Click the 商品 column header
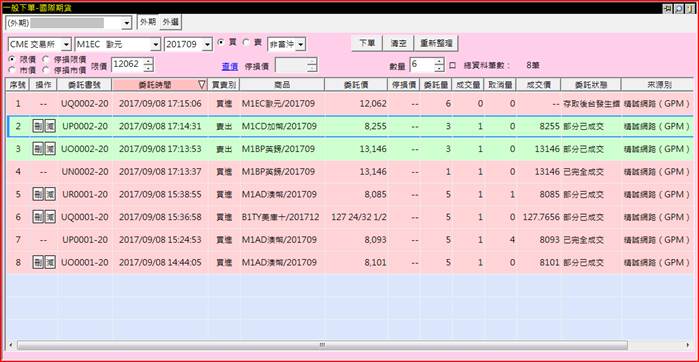The height and width of the screenshot is (362, 699). pos(282,85)
